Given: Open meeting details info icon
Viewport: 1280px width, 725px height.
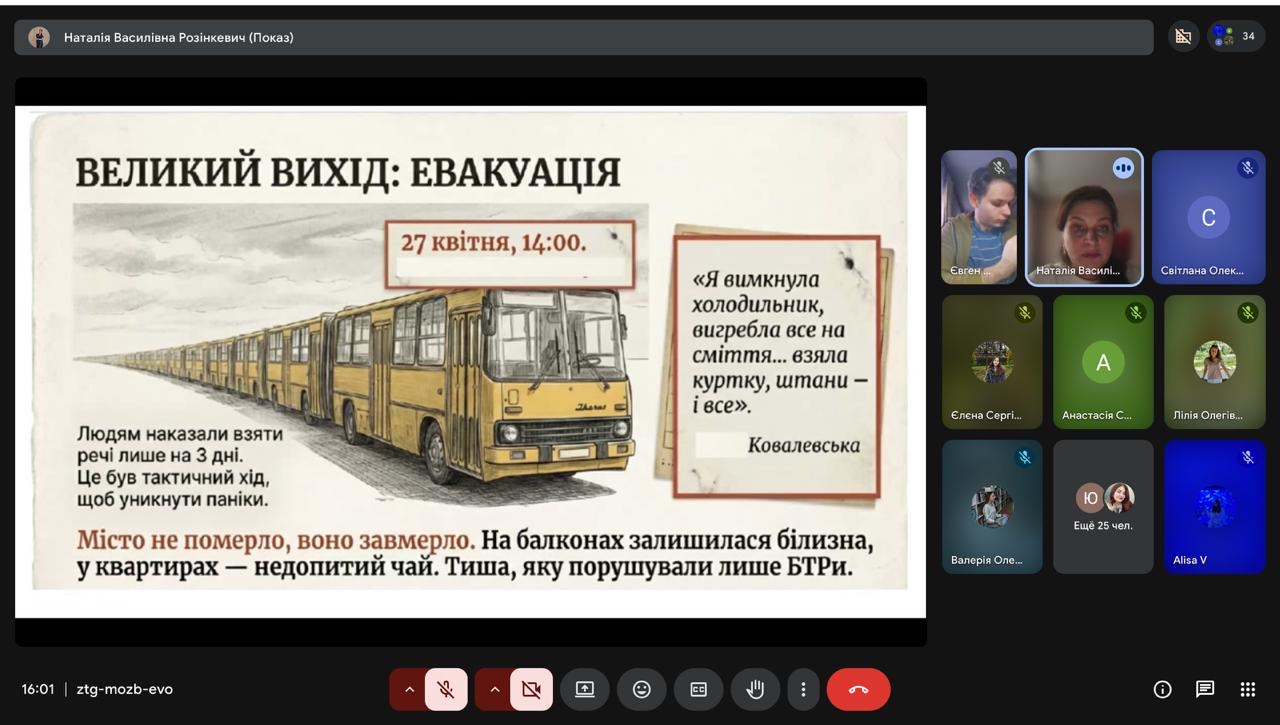Looking at the screenshot, I should [x=1162, y=689].
